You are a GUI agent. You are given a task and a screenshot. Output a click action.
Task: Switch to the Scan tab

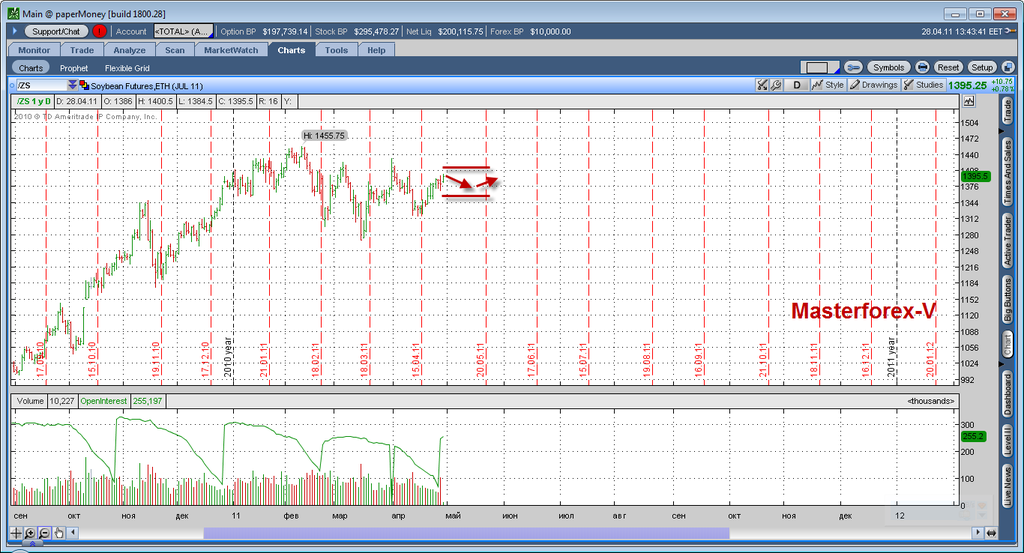point(174,50)
